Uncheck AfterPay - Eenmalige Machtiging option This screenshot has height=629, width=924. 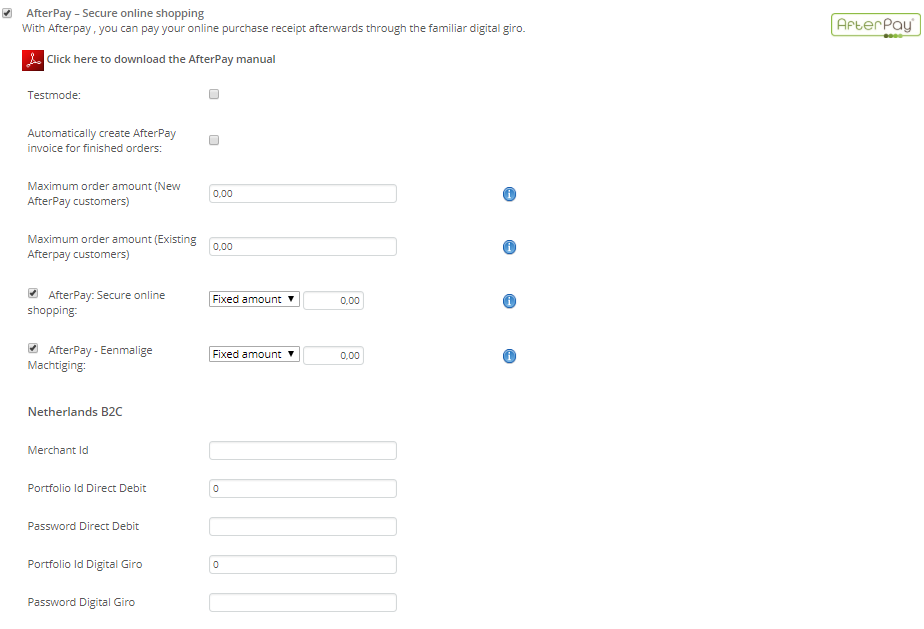(34, 349)
